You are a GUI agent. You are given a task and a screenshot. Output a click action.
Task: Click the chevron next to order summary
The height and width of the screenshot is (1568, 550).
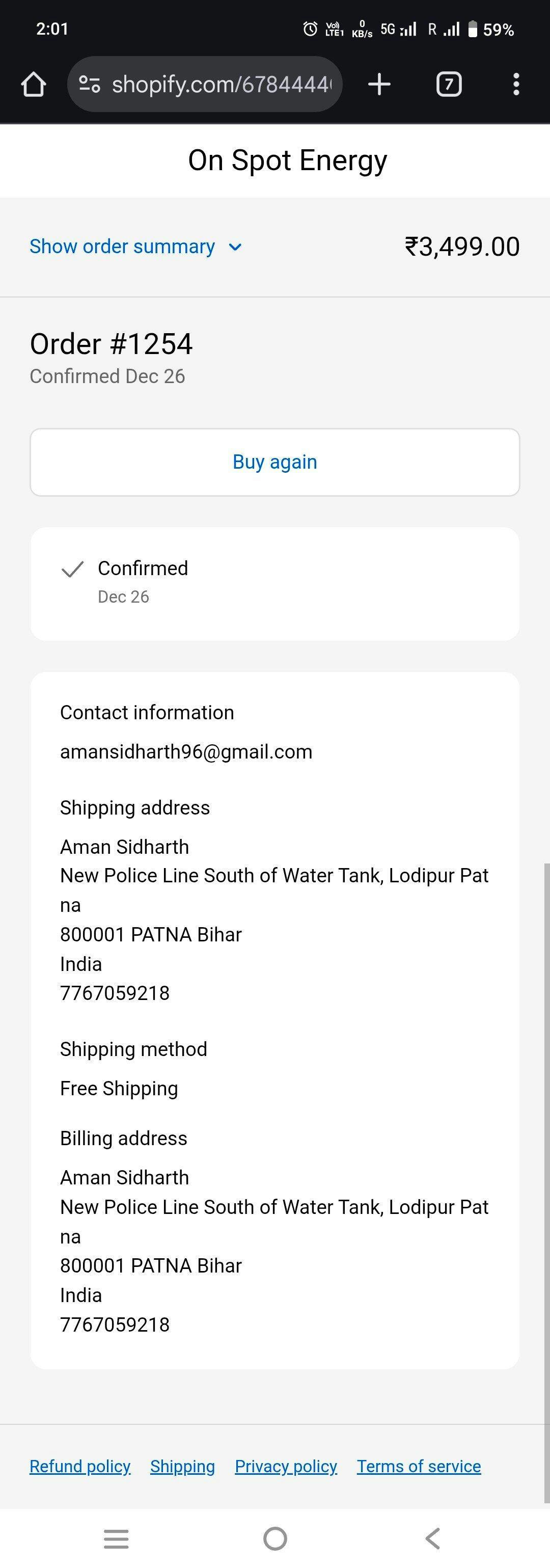tap(235, 247)
